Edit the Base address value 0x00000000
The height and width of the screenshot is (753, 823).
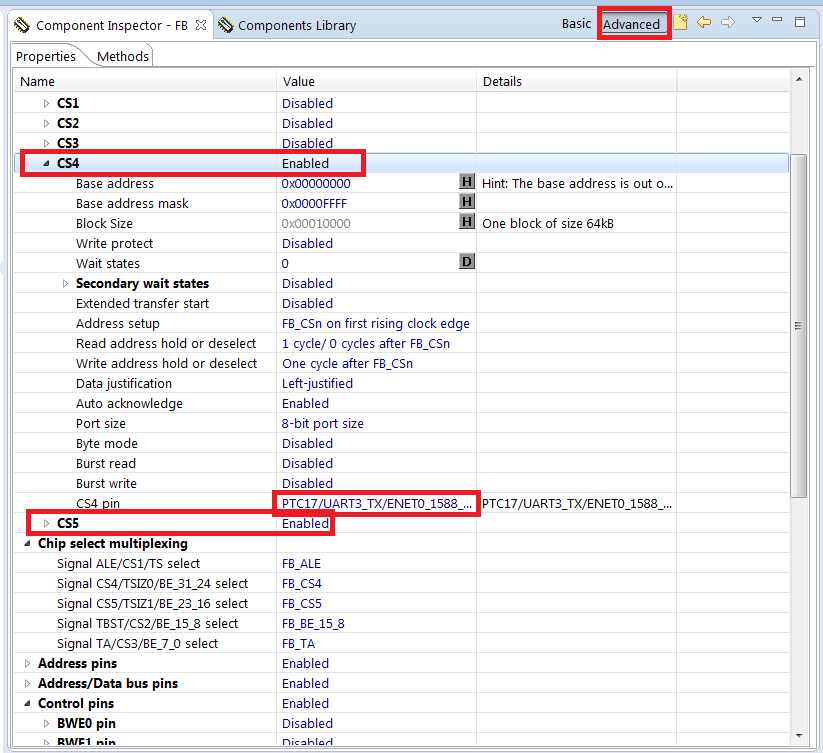click(315, 184)
